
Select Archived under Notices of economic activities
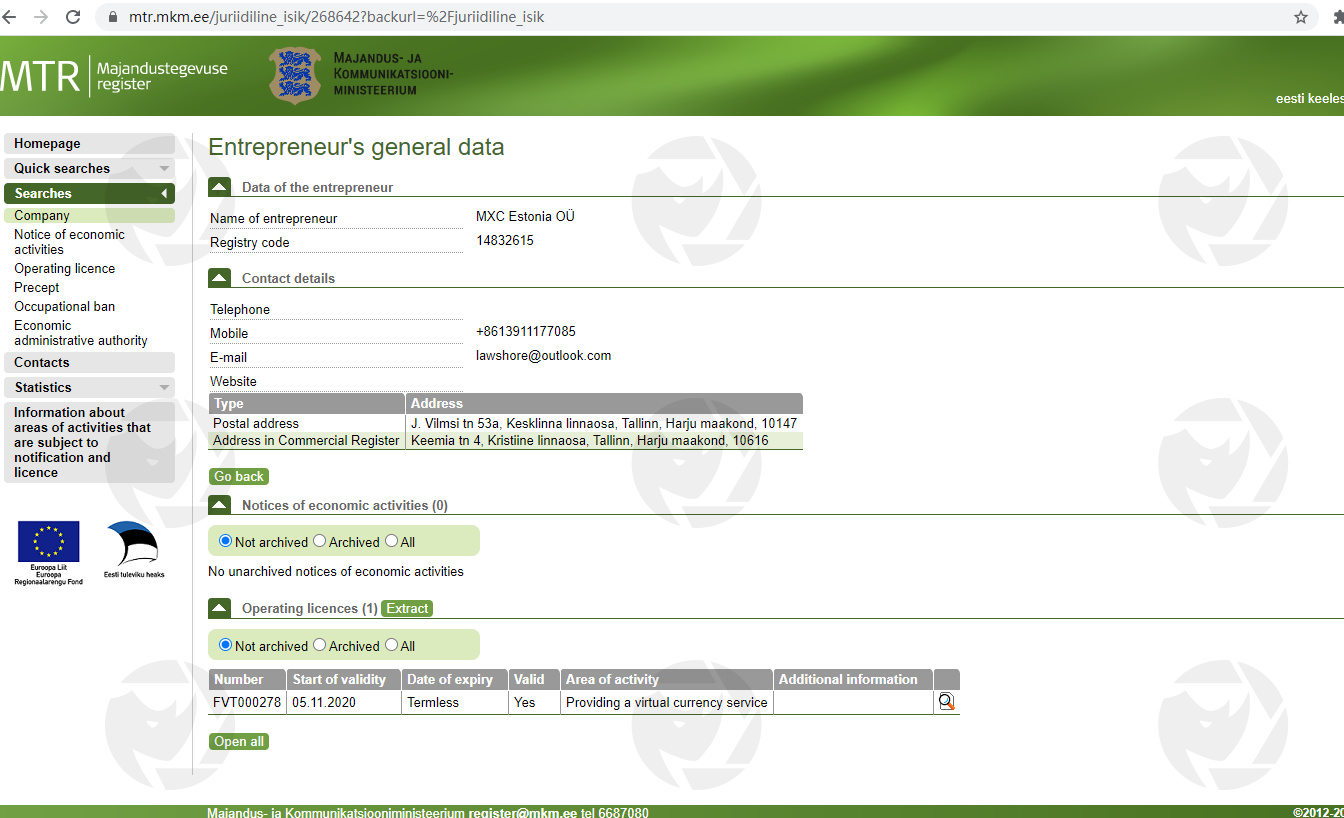click(320, 541)
